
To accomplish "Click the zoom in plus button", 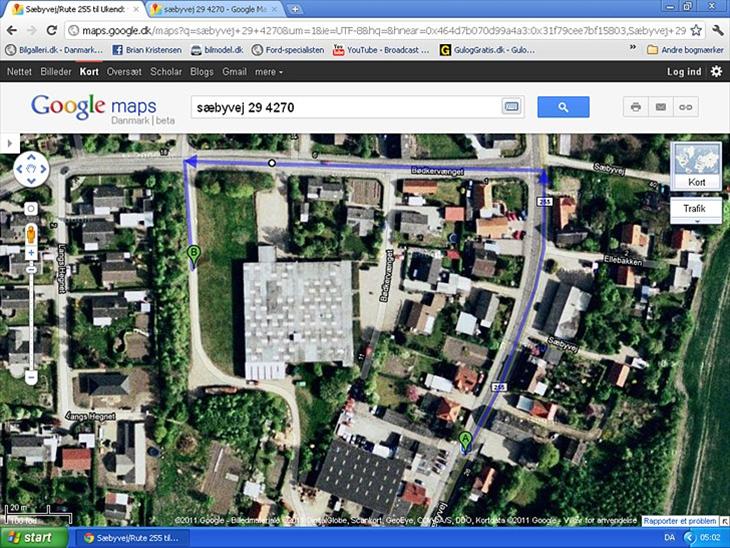I will coord(31,268).
